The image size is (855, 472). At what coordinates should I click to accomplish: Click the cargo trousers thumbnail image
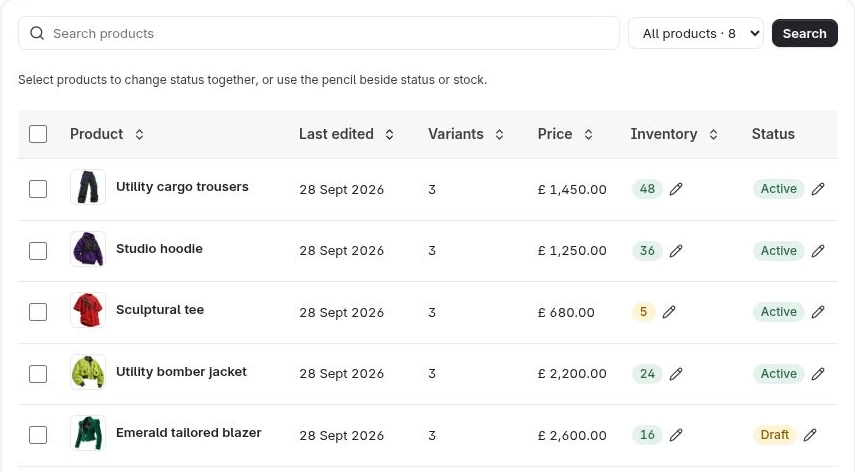point(88,187)
